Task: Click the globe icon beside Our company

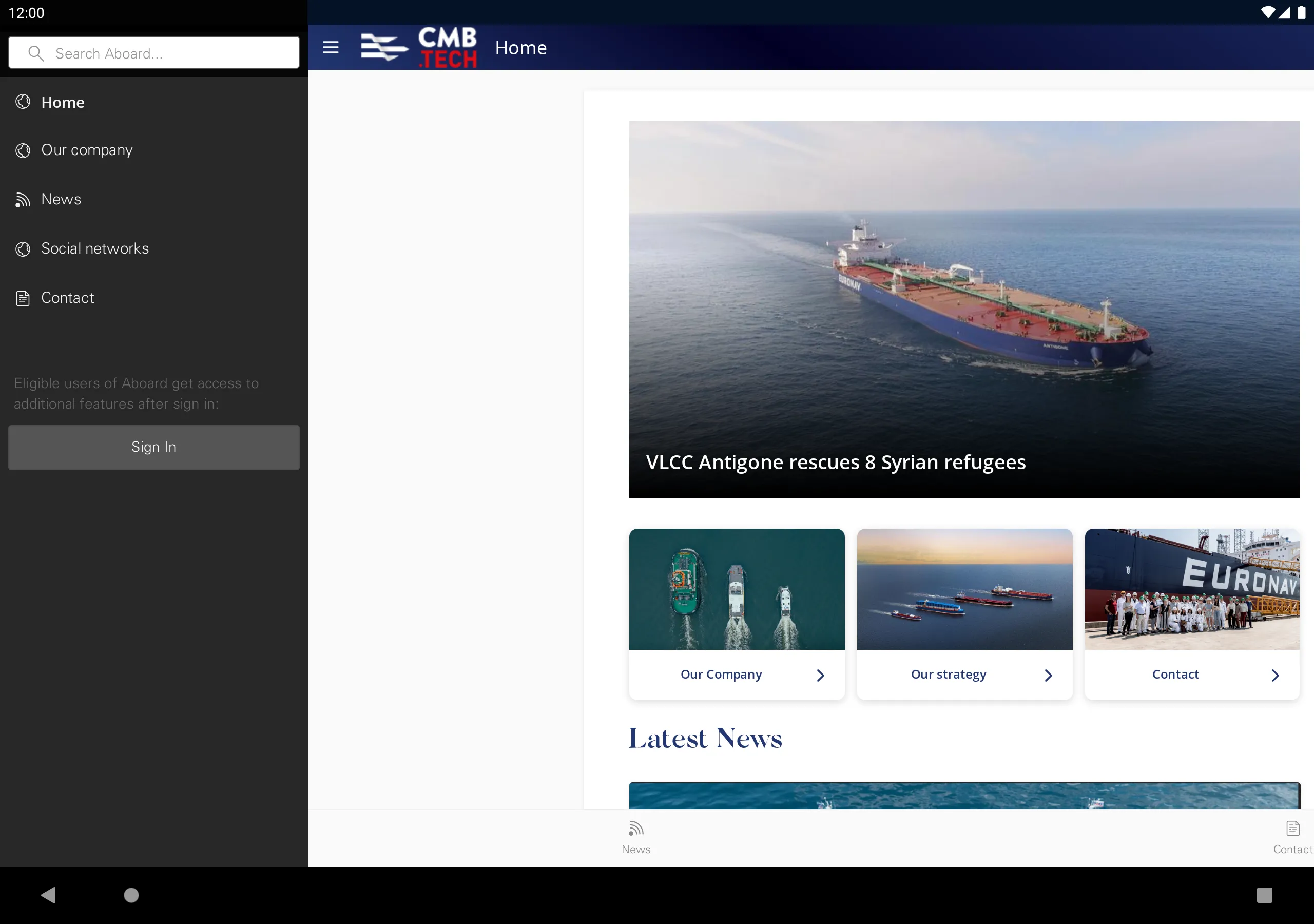Action: 23,150
